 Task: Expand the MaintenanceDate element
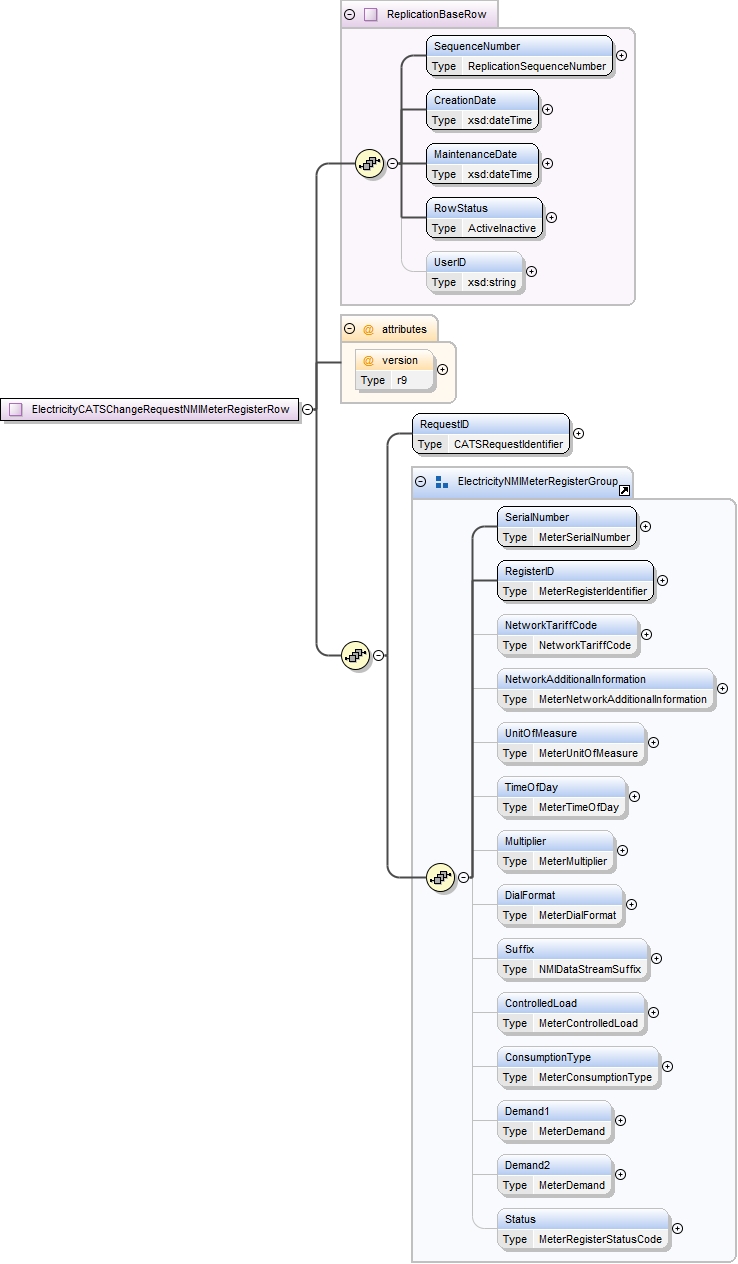click(x=547, y=164)
